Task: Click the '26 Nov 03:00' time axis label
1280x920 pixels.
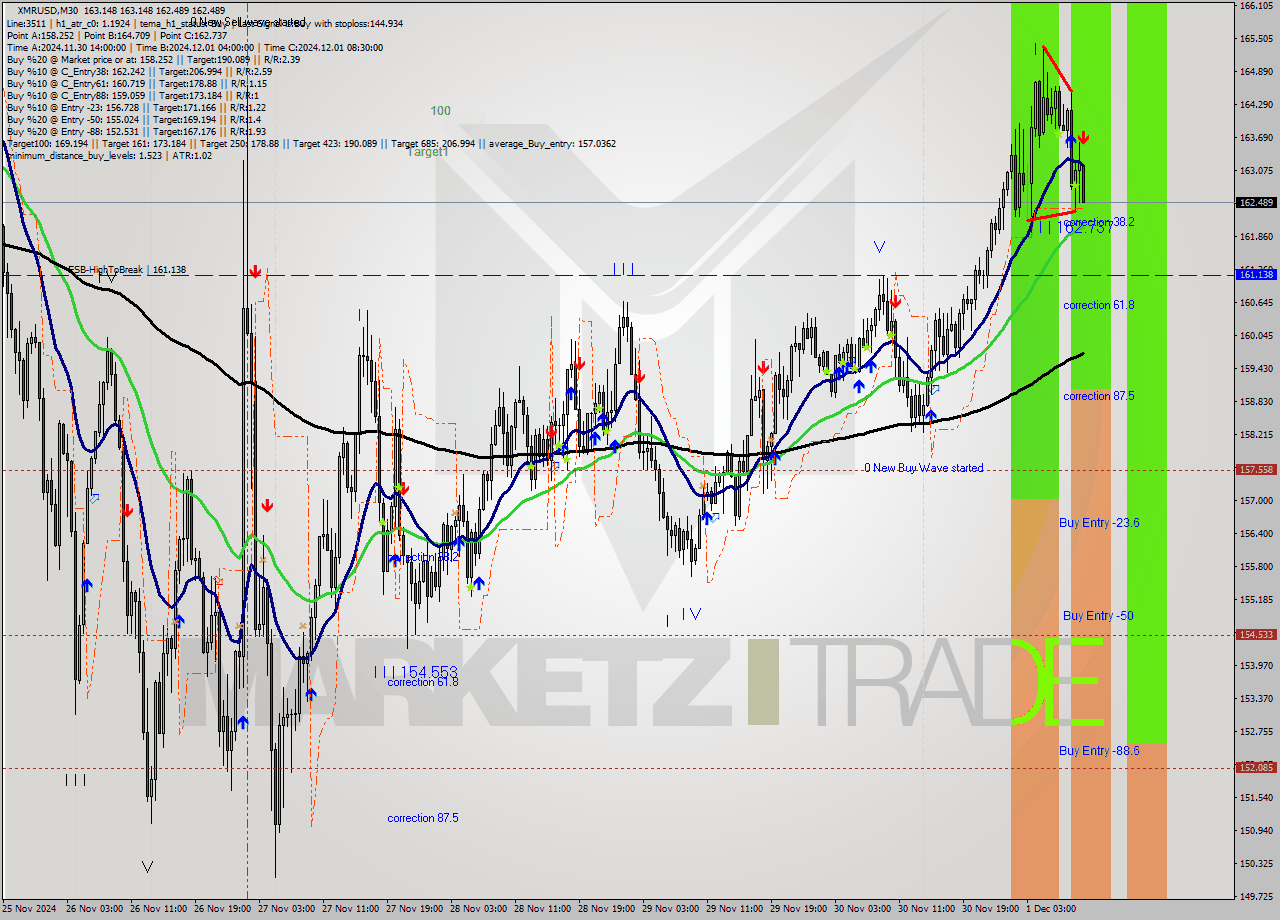Action: pos(95,909)
